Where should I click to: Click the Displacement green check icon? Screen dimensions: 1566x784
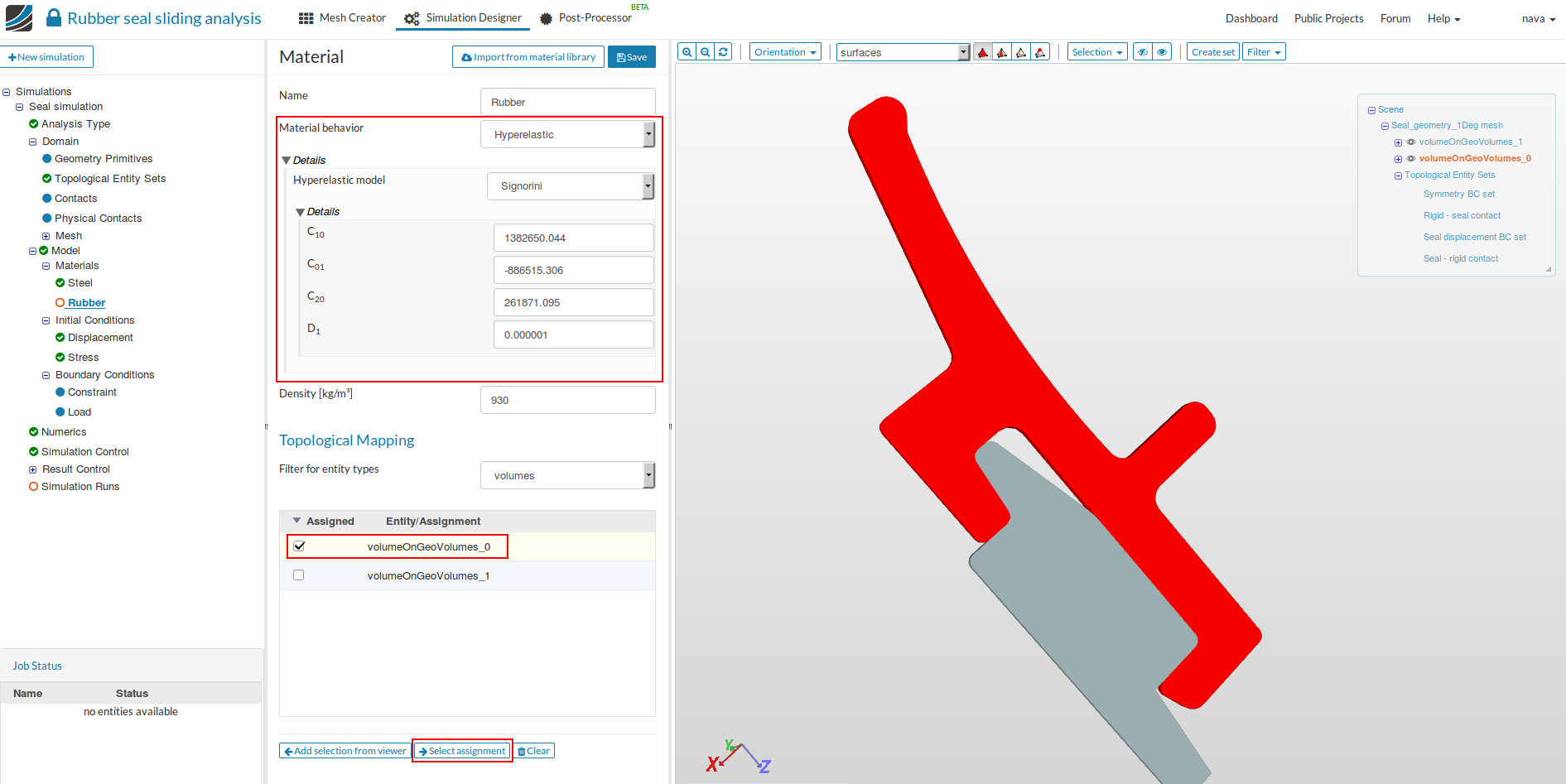click(x=60, y=338)
